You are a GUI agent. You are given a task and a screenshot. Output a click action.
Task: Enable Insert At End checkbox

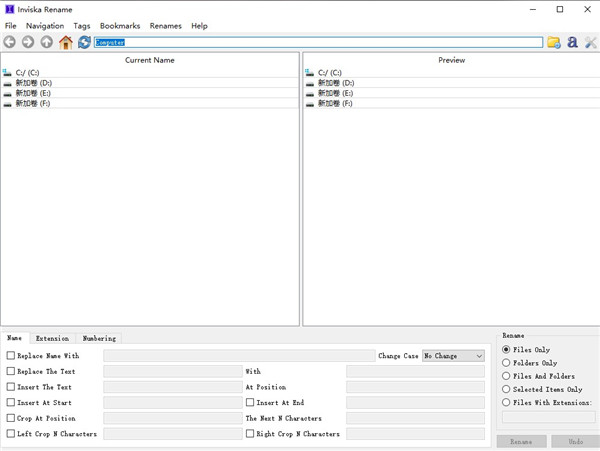[250, 402]
